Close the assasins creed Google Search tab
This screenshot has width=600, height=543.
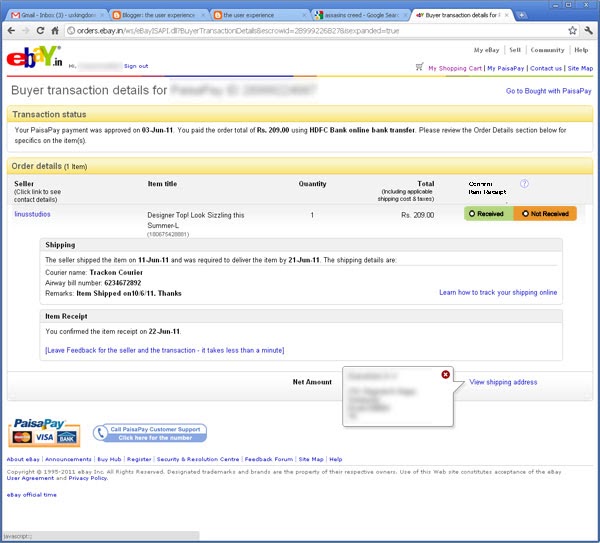coord(405,15)
